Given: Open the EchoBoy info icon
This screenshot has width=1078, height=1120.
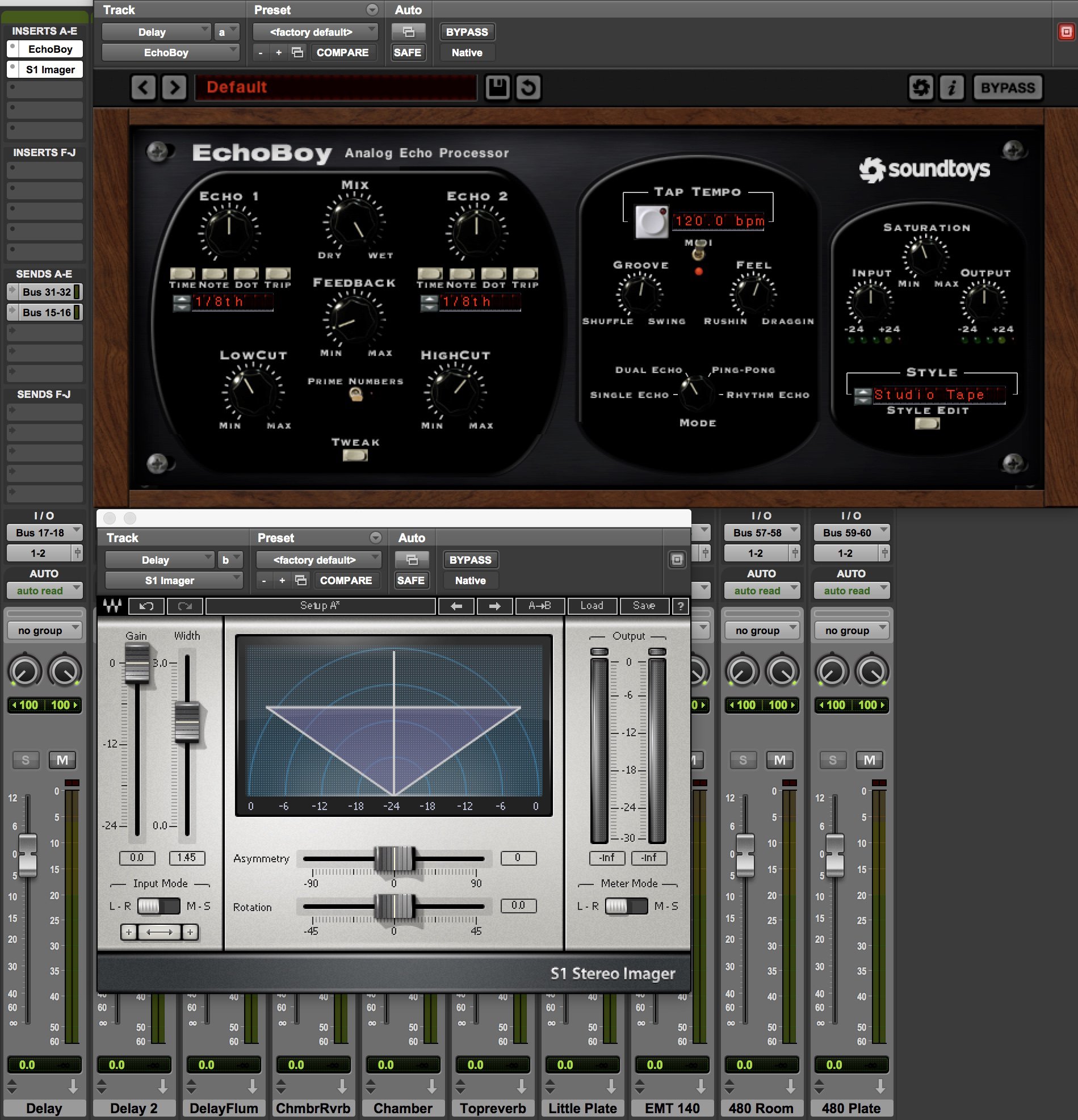Looking at the screenshot, I should (951, 87).
